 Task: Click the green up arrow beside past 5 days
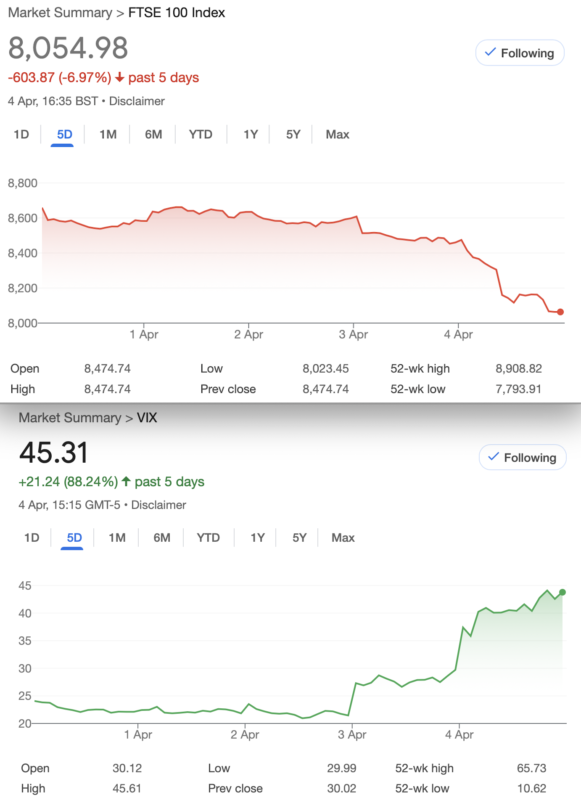pos(126,481)
